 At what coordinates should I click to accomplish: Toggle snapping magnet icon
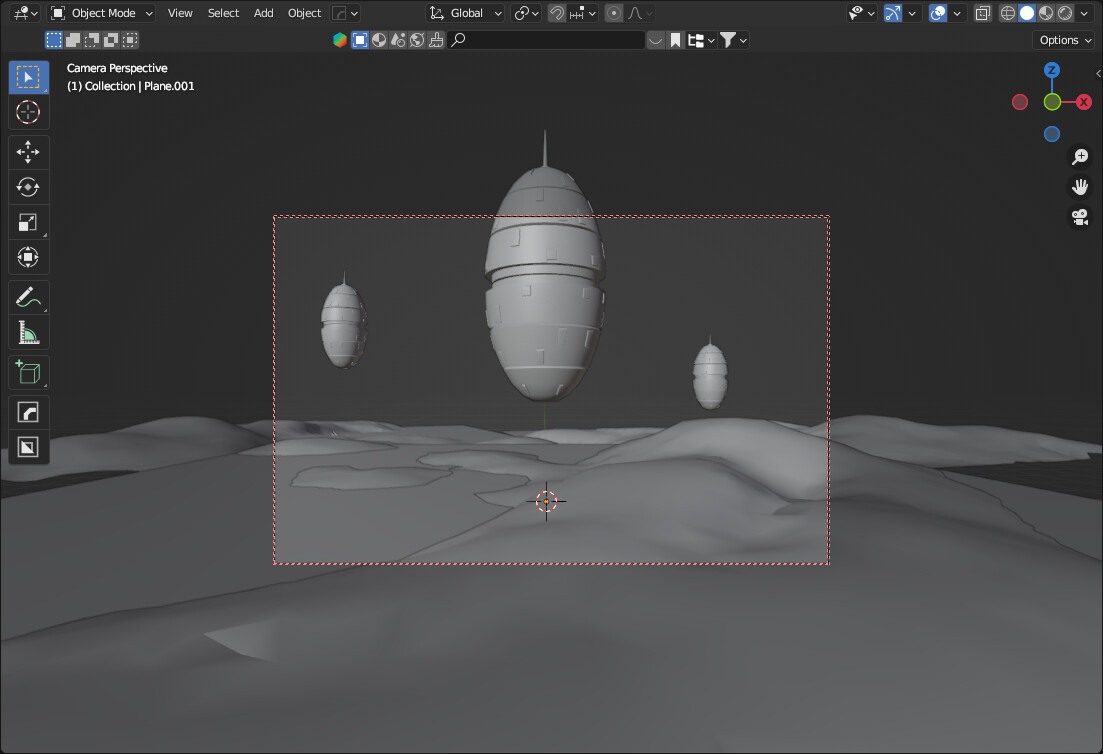556,13
